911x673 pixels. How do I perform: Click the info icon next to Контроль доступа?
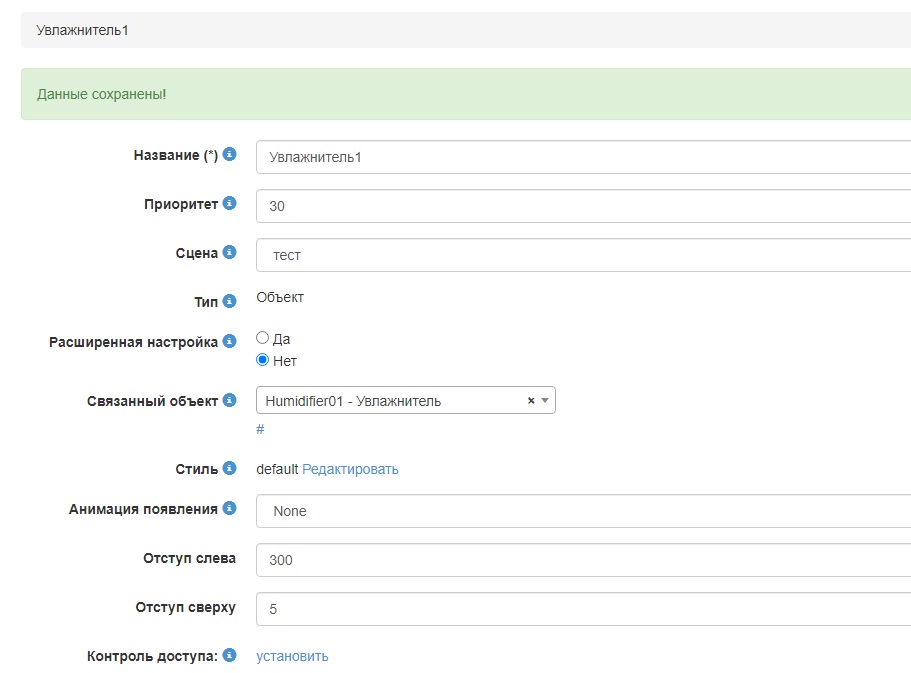[x=230, y=656]
